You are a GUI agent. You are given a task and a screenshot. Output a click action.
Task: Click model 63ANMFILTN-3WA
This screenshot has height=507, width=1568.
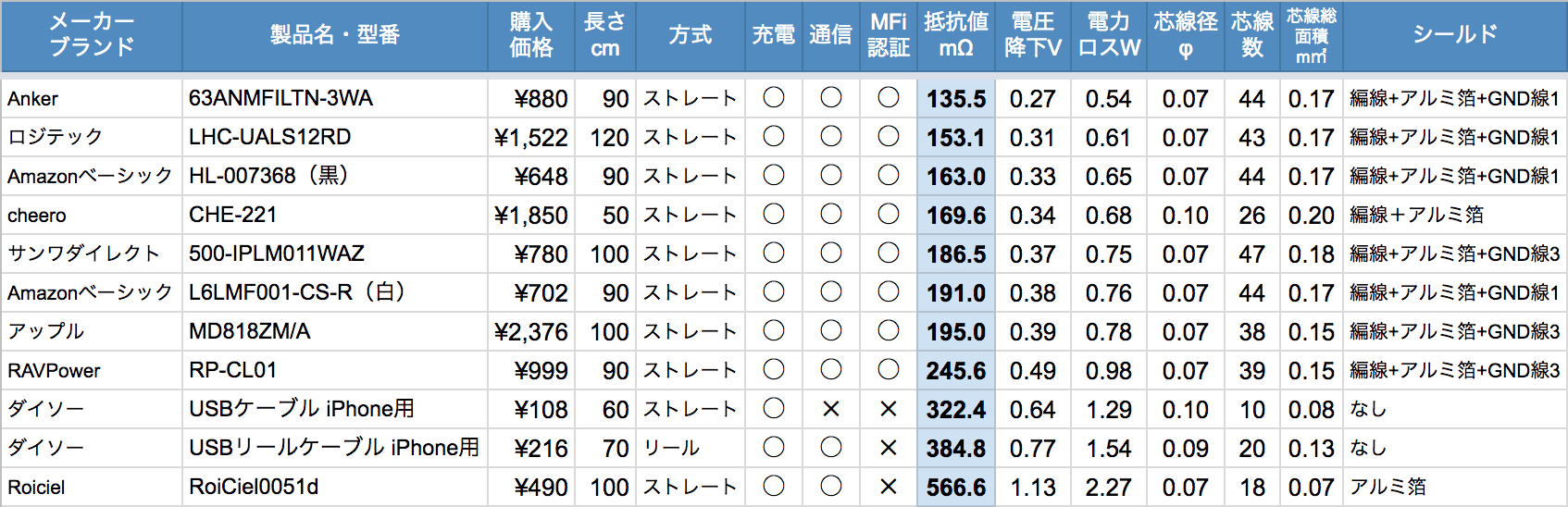click(x=280, y=98)
